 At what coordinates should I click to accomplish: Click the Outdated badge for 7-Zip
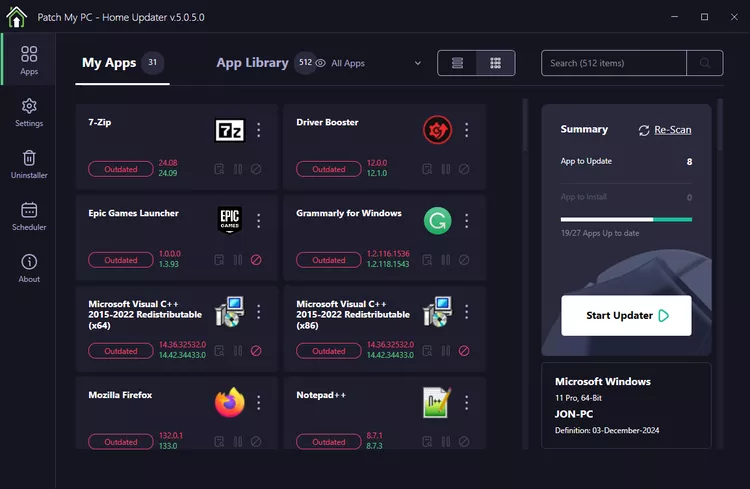click(x=121, y=169)
